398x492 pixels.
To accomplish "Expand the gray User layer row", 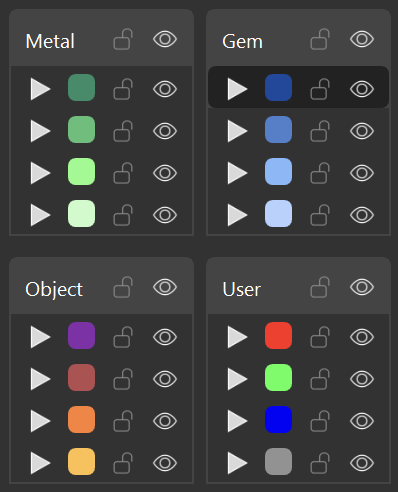I will click(237, 463).
